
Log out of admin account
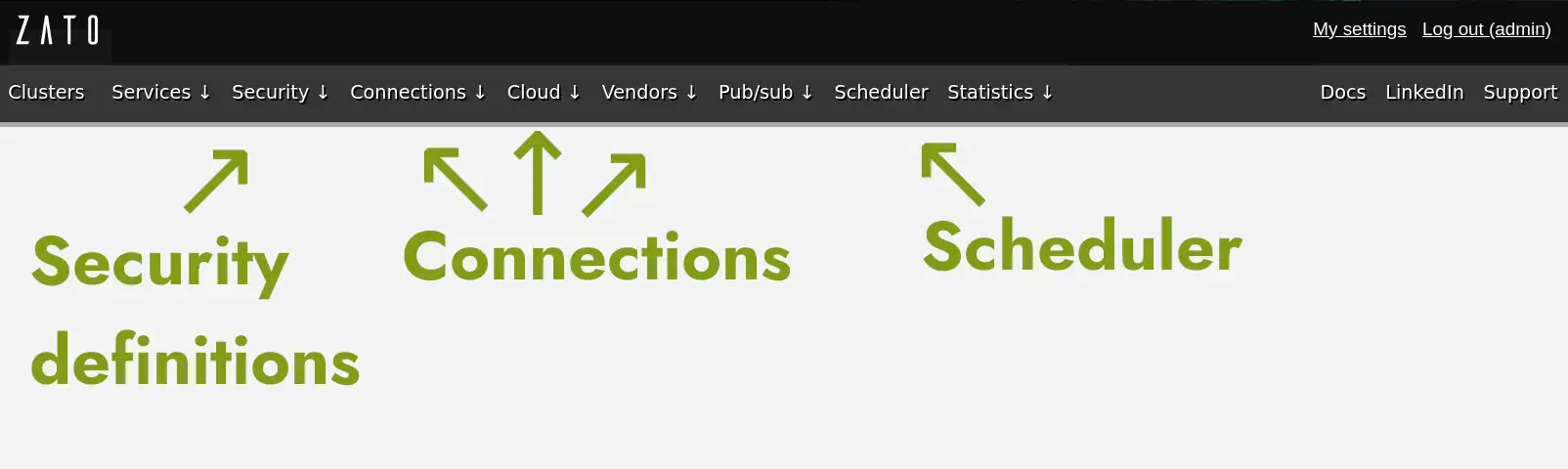(1486, 29)
